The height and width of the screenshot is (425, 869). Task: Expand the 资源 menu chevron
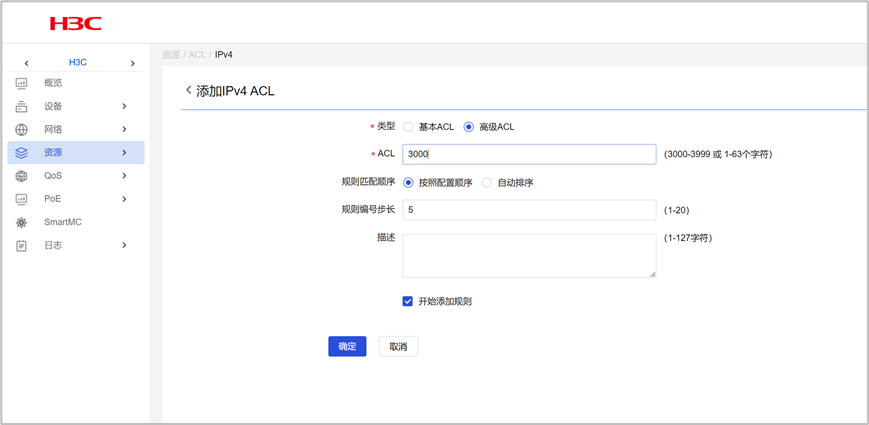pyautogui.click(x=124, y=152)
